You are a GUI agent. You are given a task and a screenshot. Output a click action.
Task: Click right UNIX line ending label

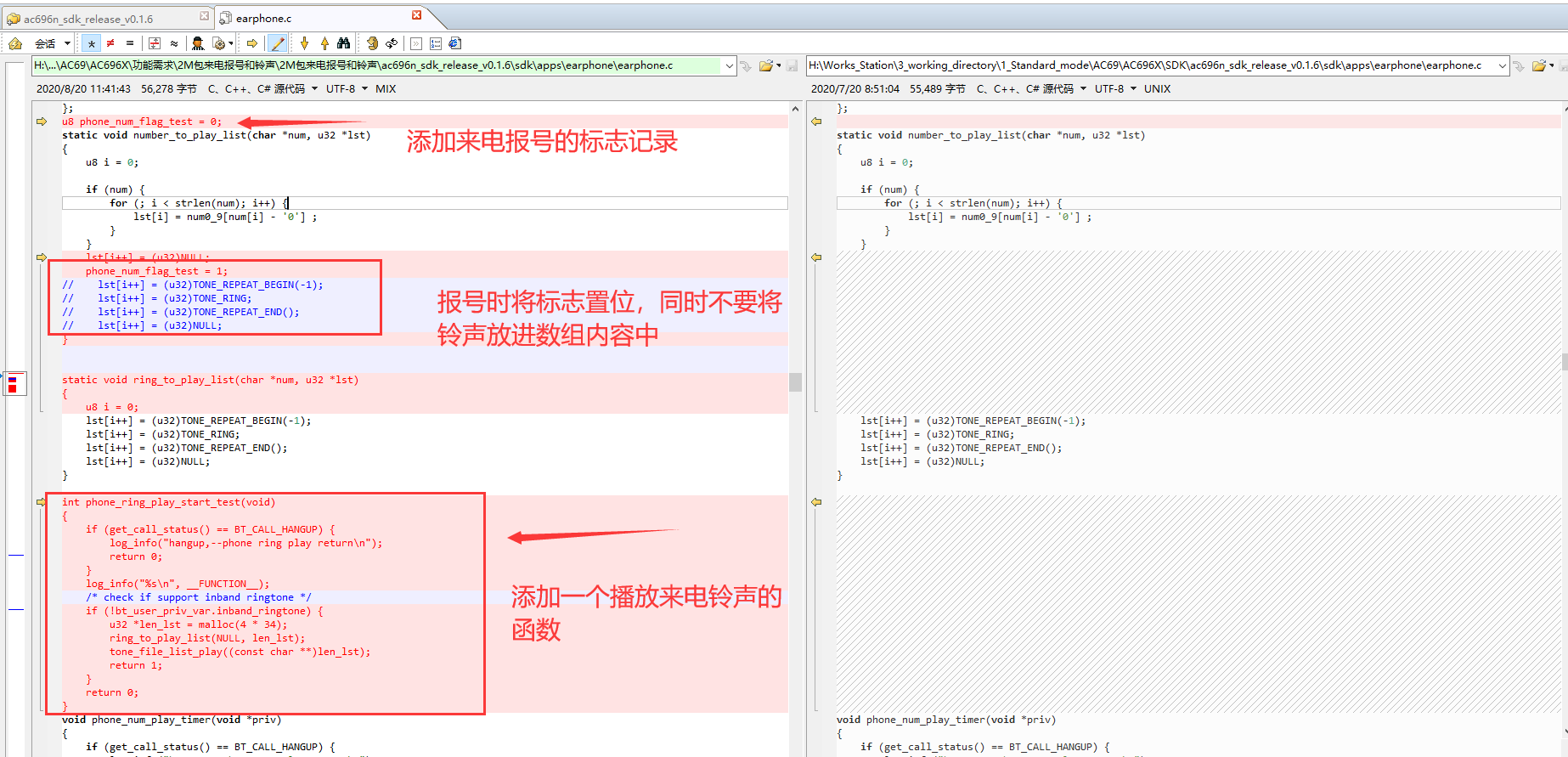click(1157, 89)
